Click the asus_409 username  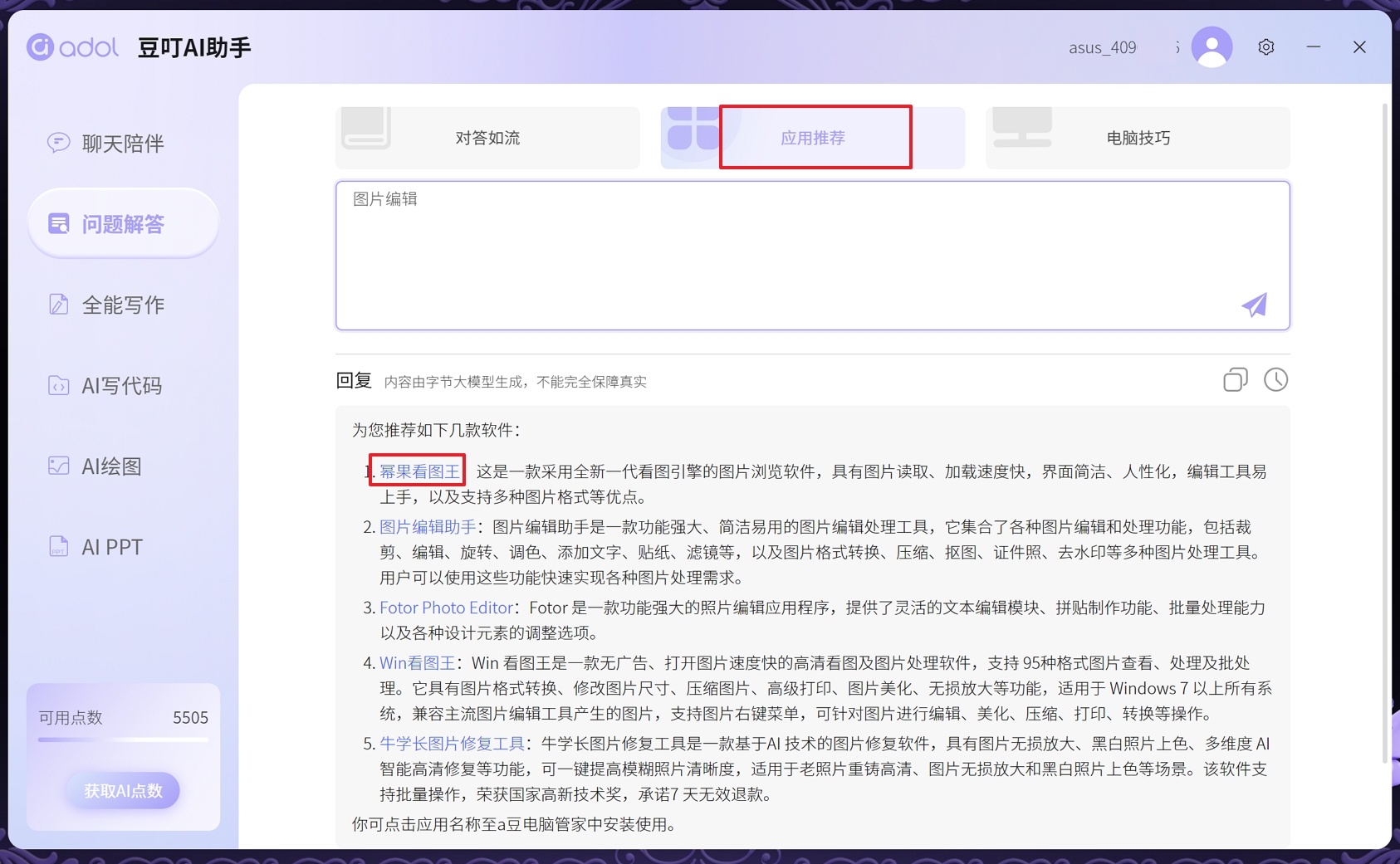[x=1102, y=47]
